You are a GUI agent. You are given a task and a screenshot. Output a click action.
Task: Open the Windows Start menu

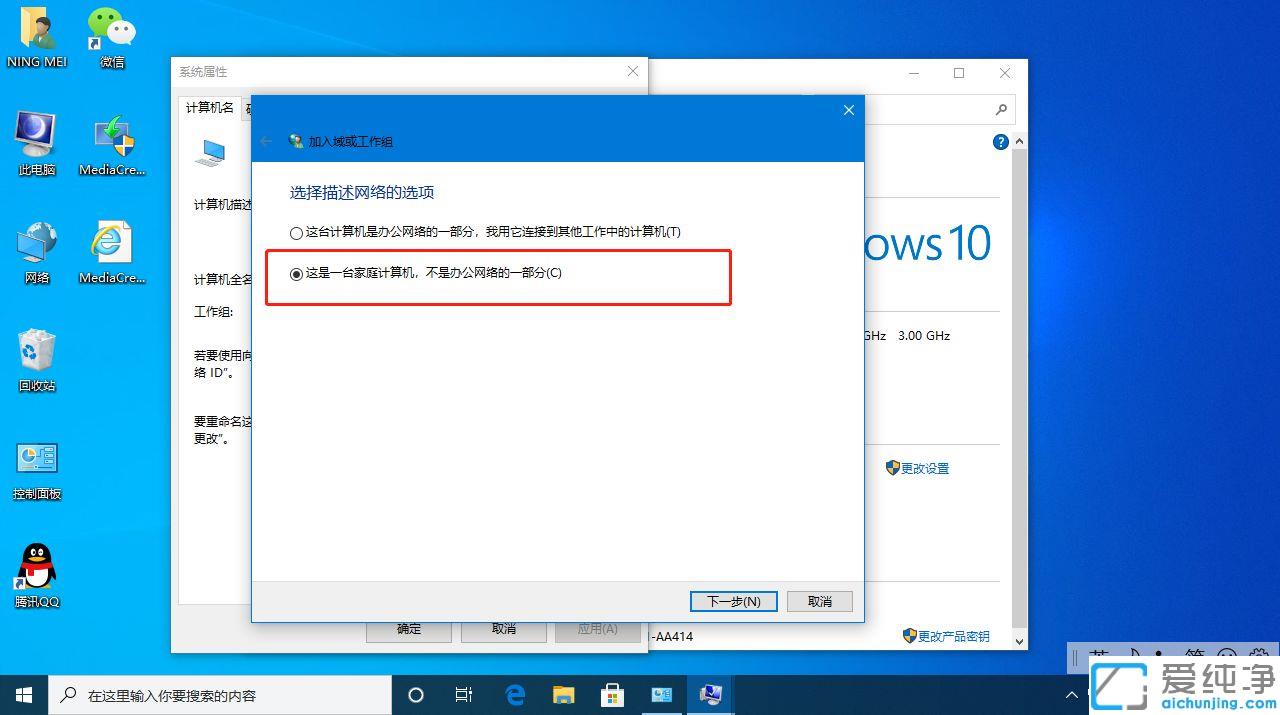(x=22, y=694)
